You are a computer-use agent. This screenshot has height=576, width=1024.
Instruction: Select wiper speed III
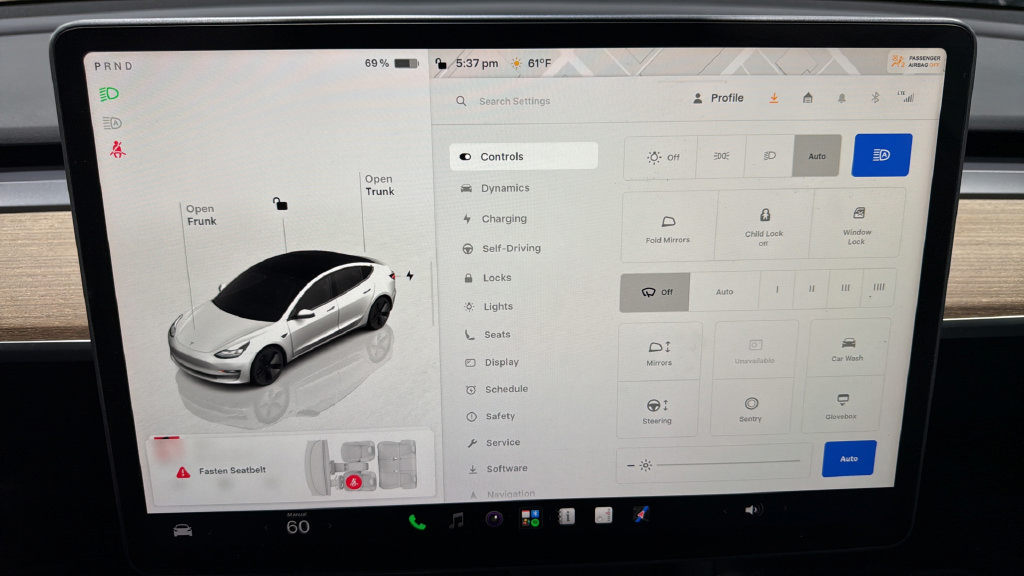click(x=845, y=288)
